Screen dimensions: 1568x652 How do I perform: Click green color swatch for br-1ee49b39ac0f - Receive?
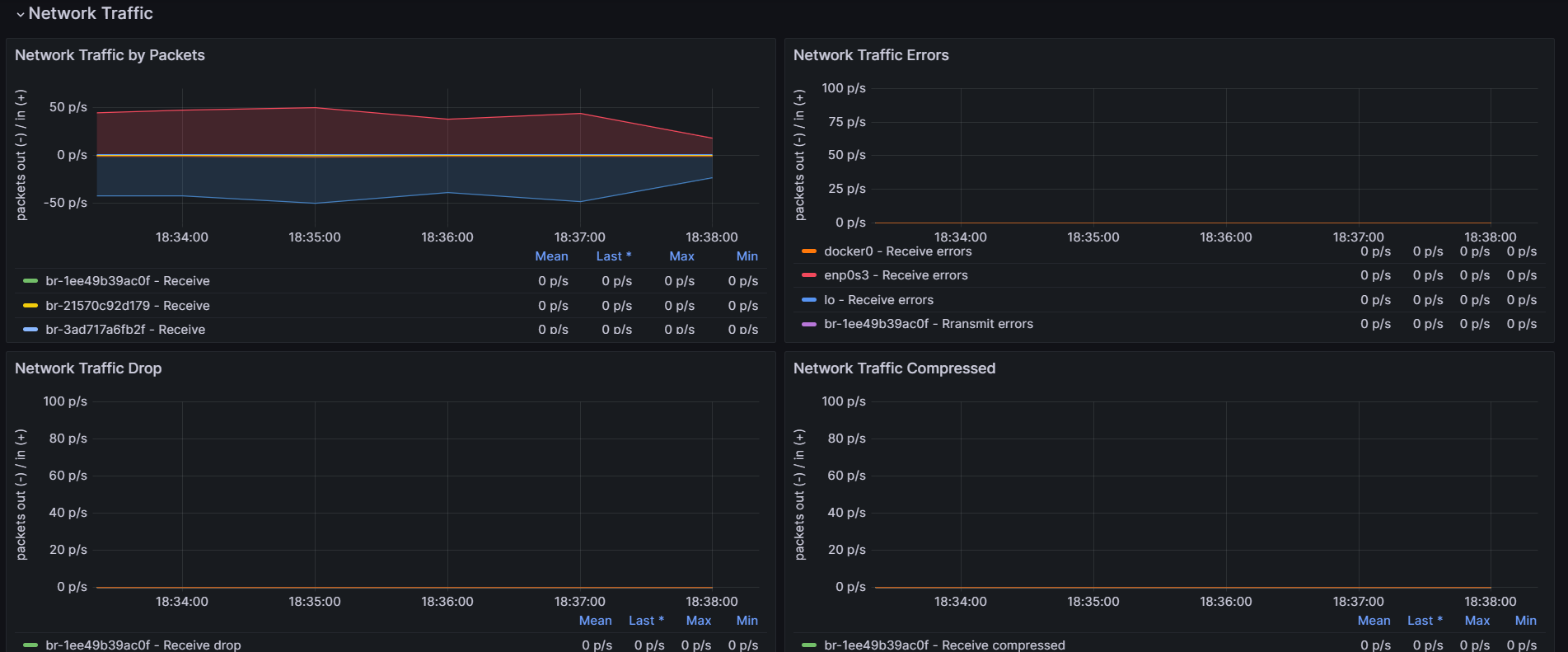[x=30, y=281]
